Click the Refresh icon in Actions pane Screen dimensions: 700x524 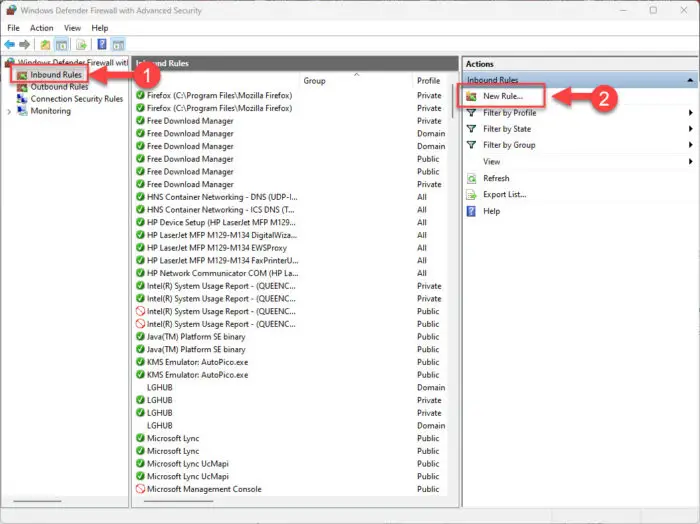pyautogui.click(x=471, y=179)
